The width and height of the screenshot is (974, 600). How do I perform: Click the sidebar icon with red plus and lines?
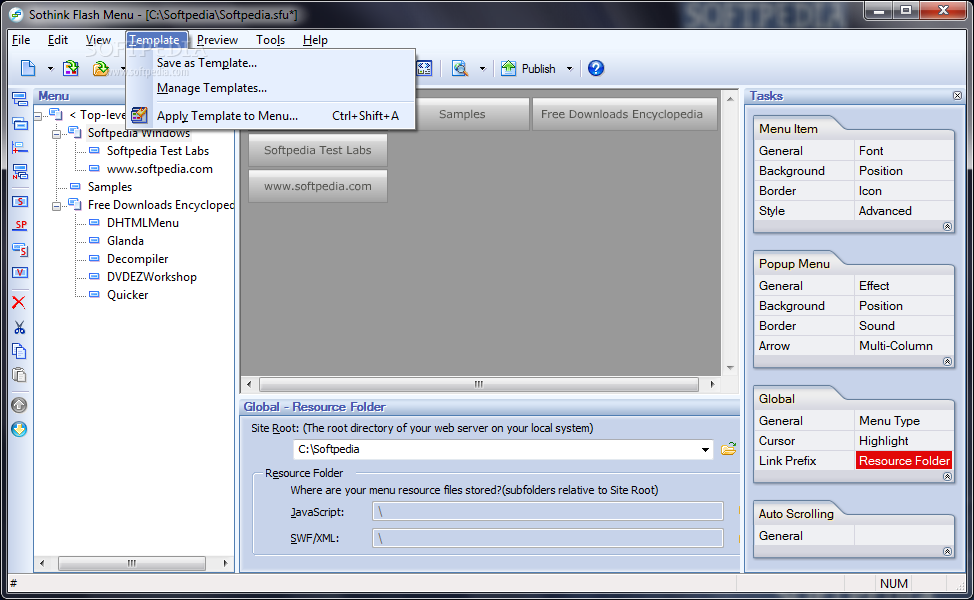coord(20,147)
